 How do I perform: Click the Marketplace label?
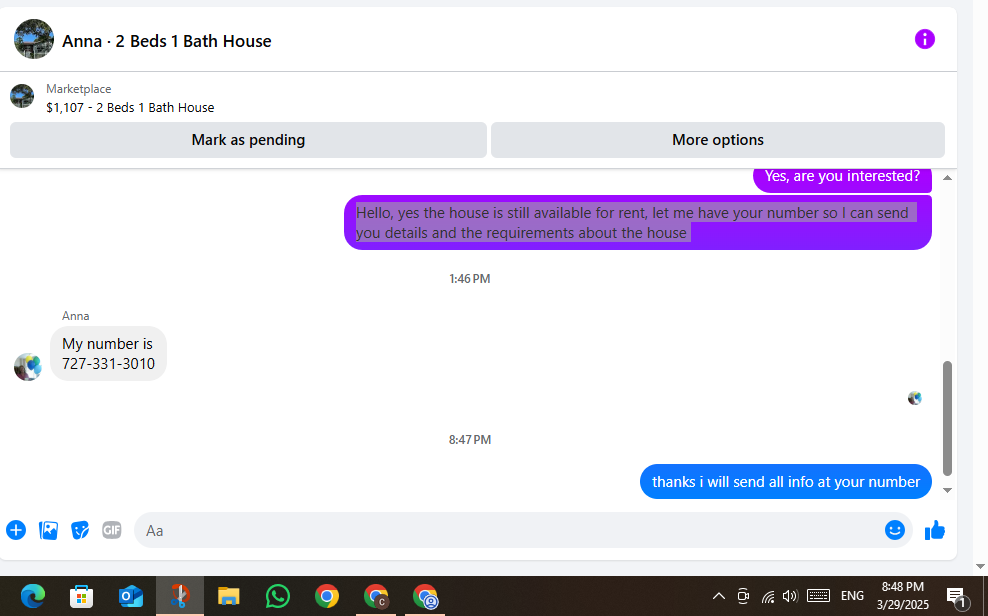tap(79, 89)
